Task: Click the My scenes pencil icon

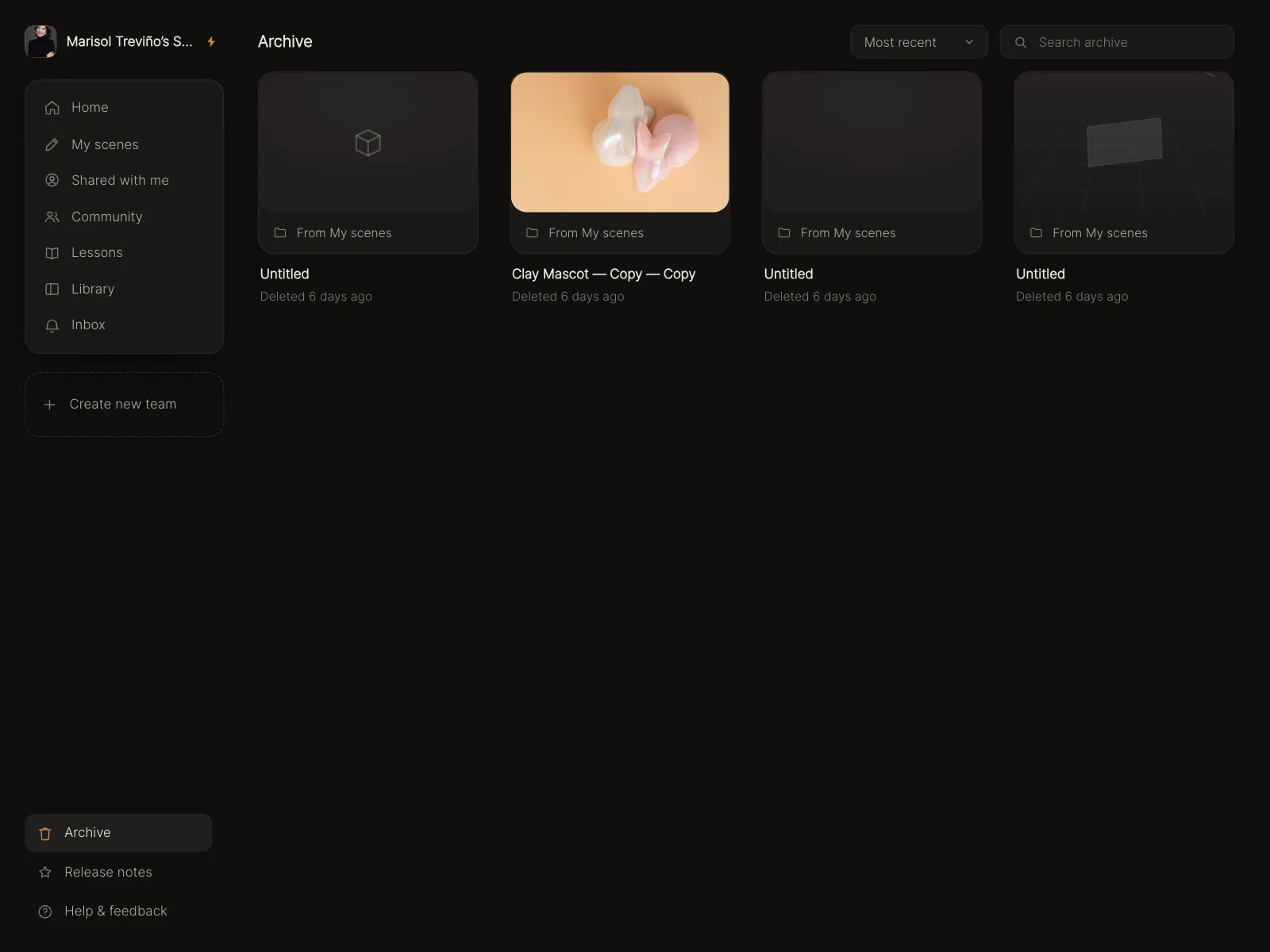Action: coord(52,144)
